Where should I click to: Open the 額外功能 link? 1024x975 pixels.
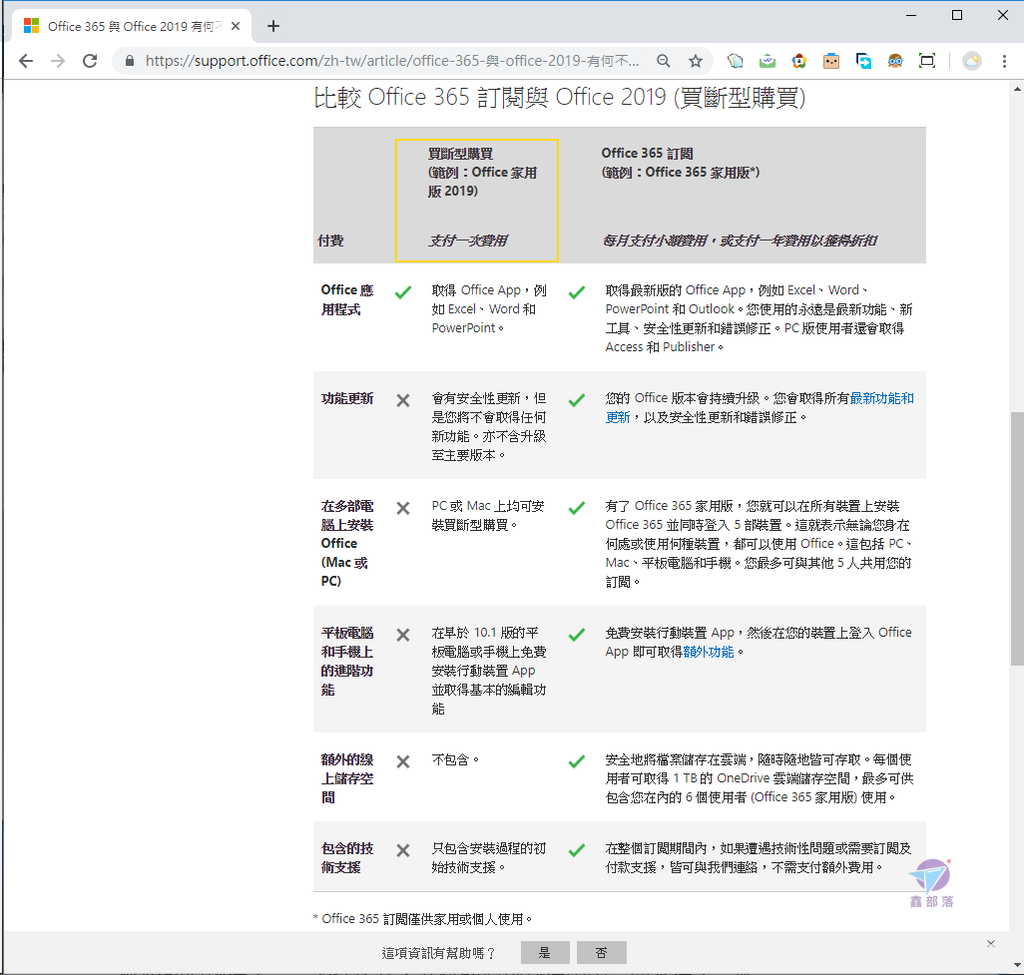tap(709, 652)
